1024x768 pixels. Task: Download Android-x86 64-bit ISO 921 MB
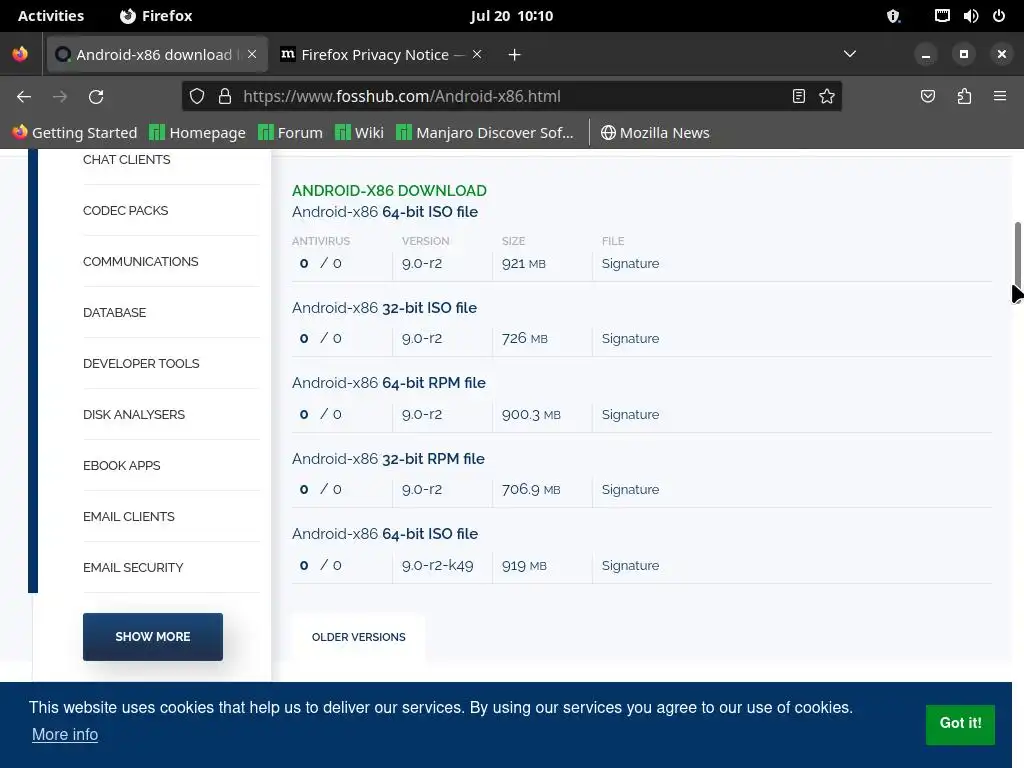point(385,212)
